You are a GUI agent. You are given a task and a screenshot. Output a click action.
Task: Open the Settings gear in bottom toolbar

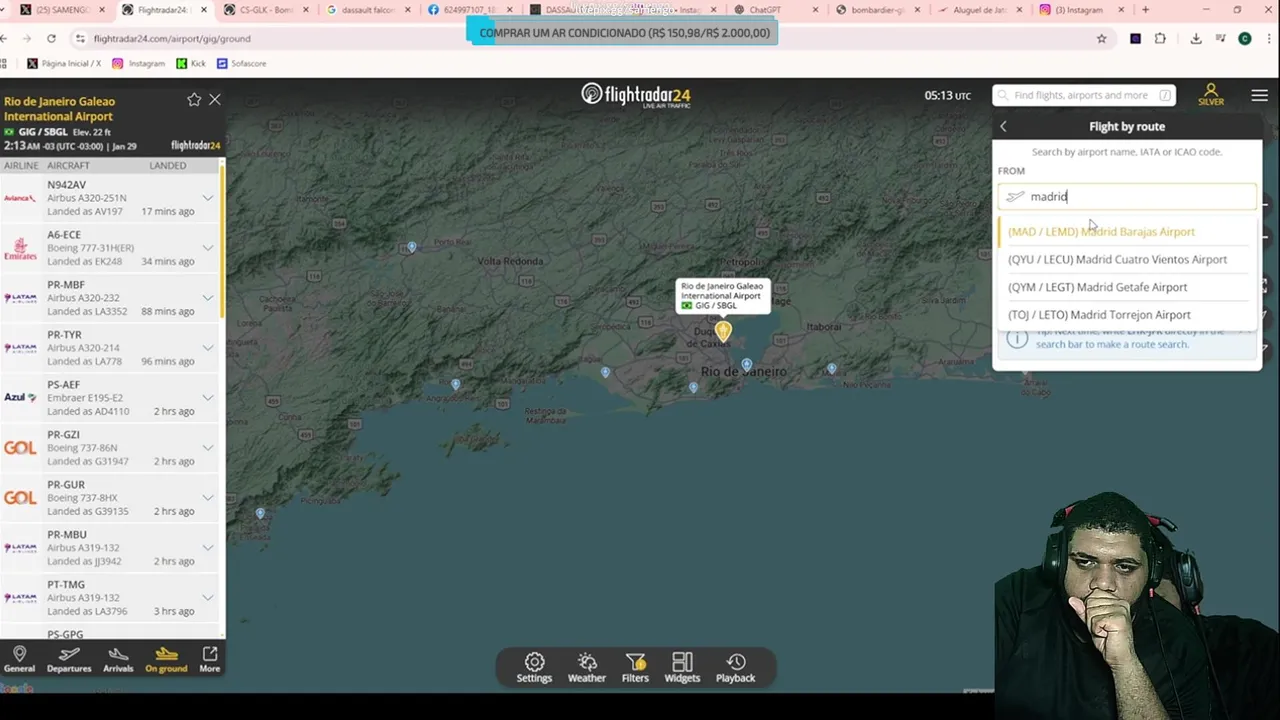pyautogui.click(x=534, y=667)
